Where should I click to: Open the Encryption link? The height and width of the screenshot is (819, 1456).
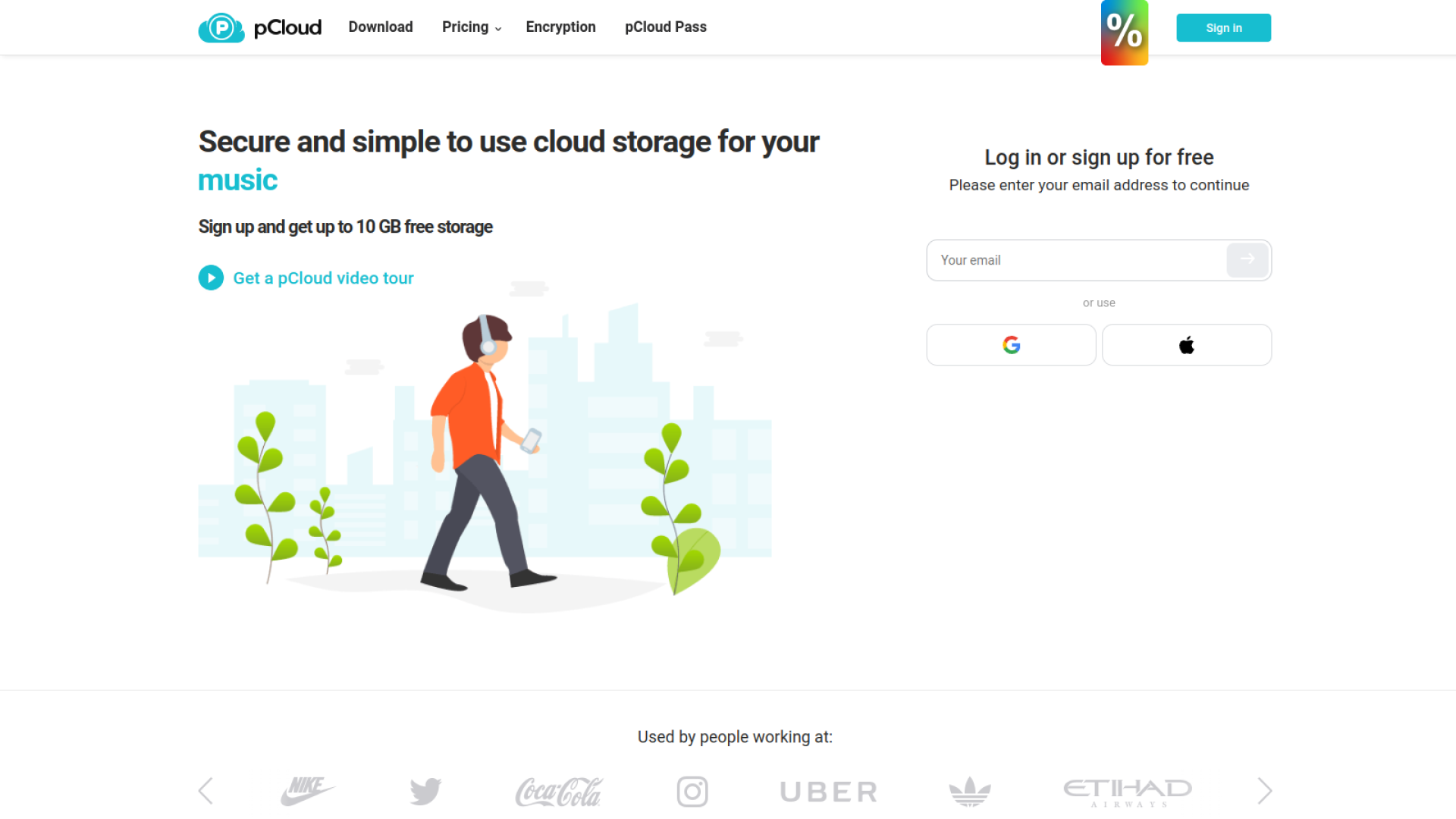click(x=560, y=27)
